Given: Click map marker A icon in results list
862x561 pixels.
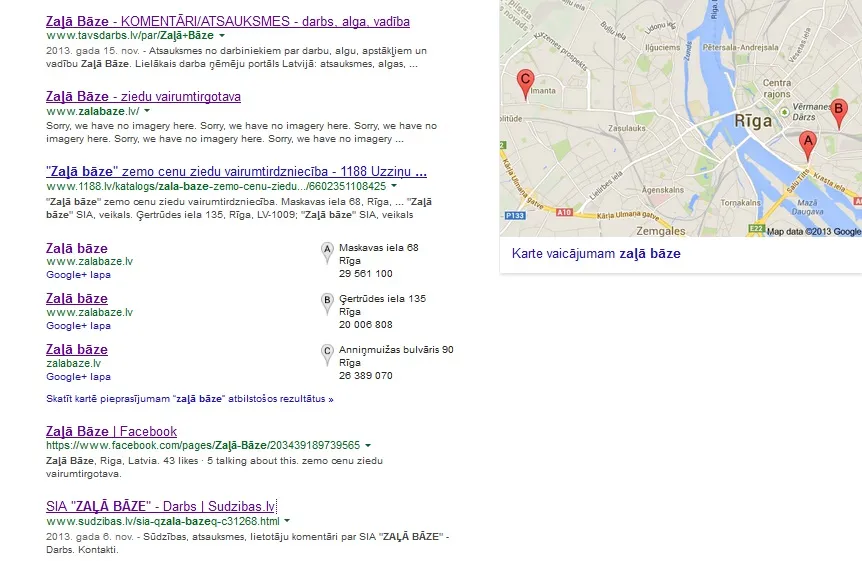Looking at the screenshot, I should (327, 253).
